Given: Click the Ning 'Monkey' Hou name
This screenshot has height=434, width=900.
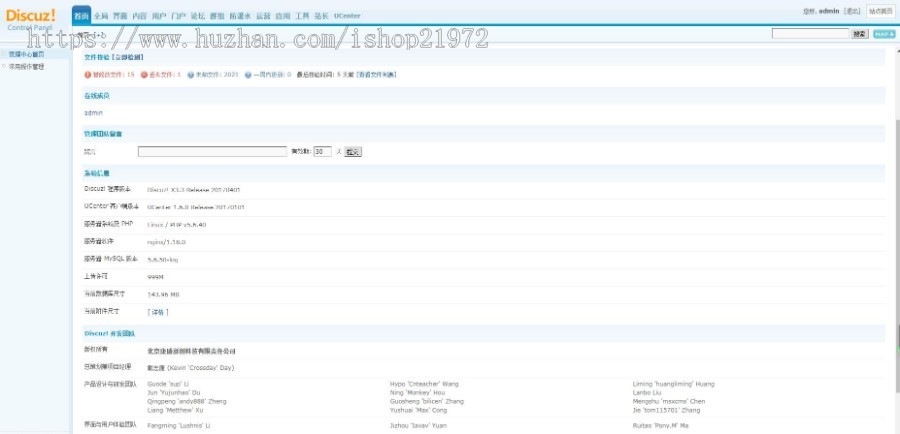Looking at the screenshot, I should tap(417, 393).
